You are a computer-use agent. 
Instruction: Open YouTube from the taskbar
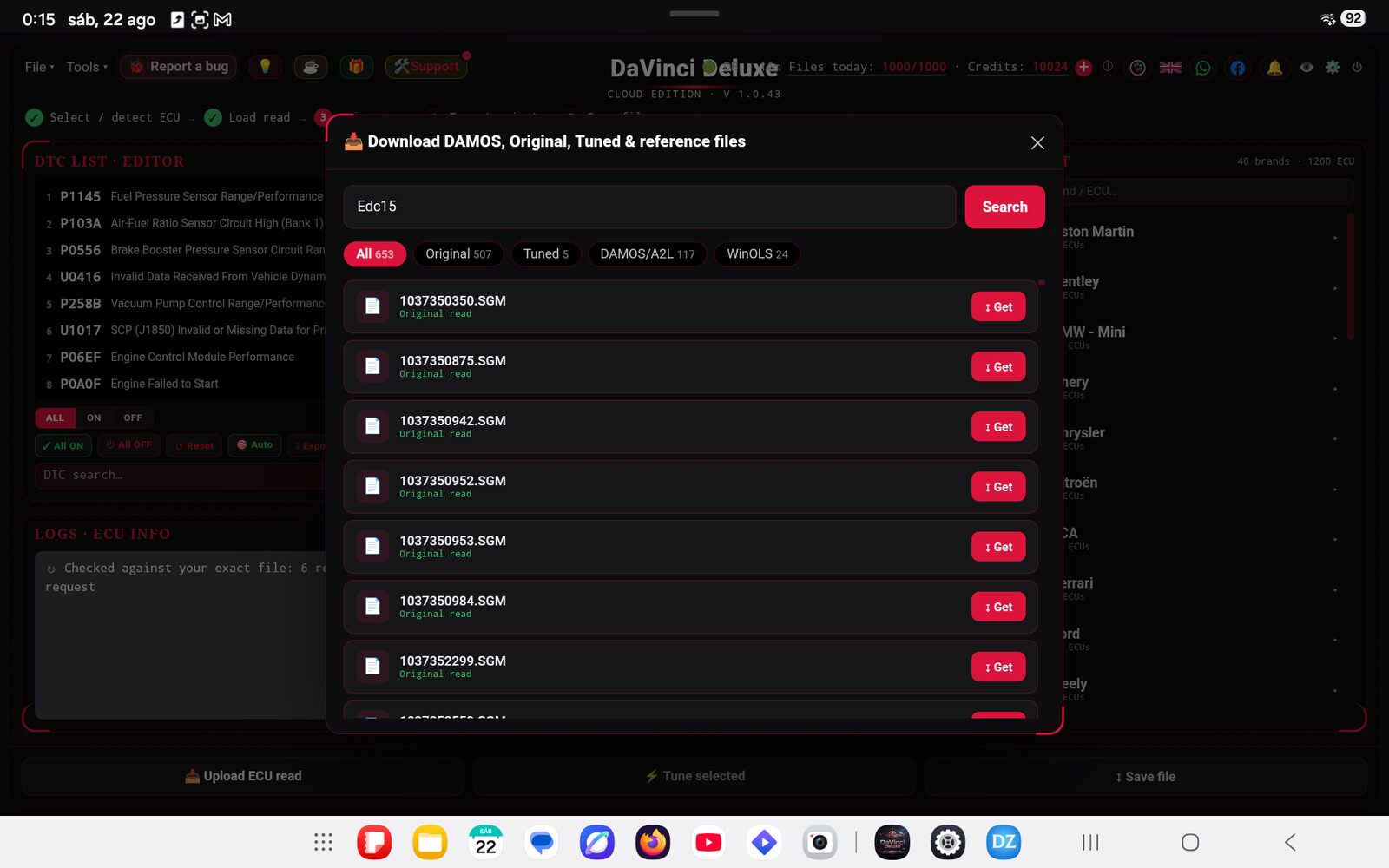[x=708, y=842]
